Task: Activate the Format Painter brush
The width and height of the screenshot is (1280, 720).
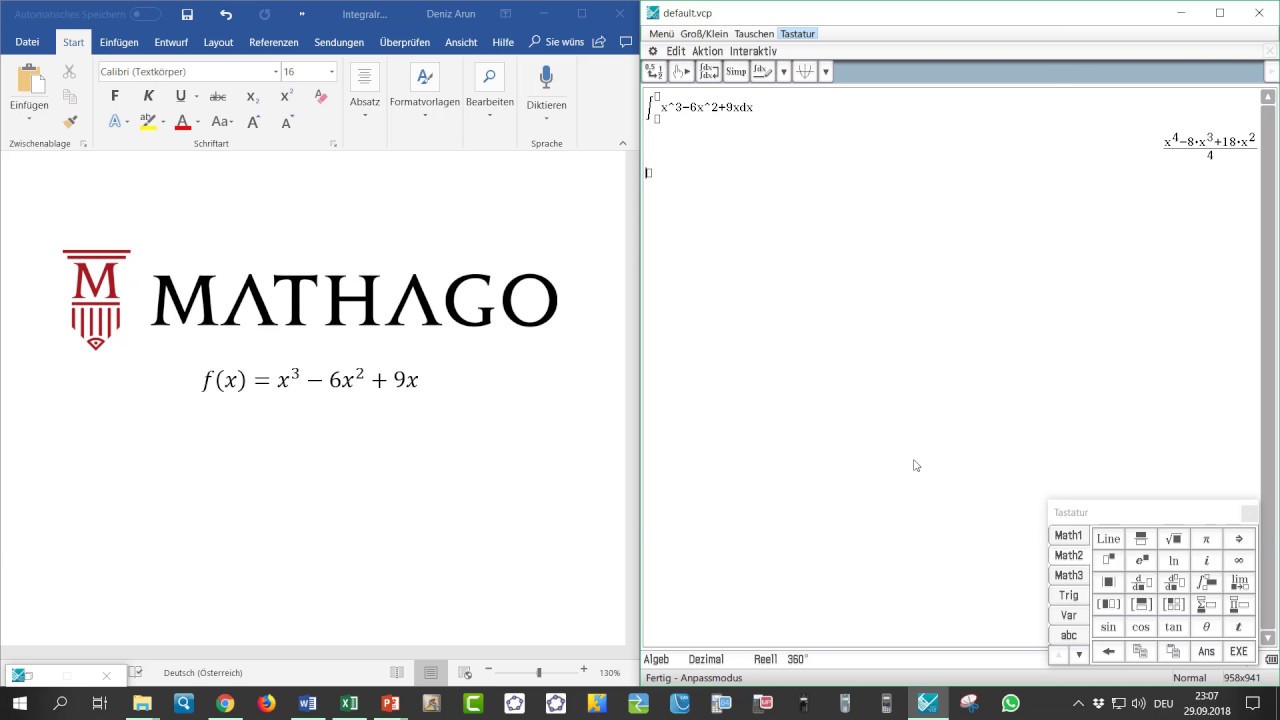Action: pyautogui.click(x=69, y=122)
